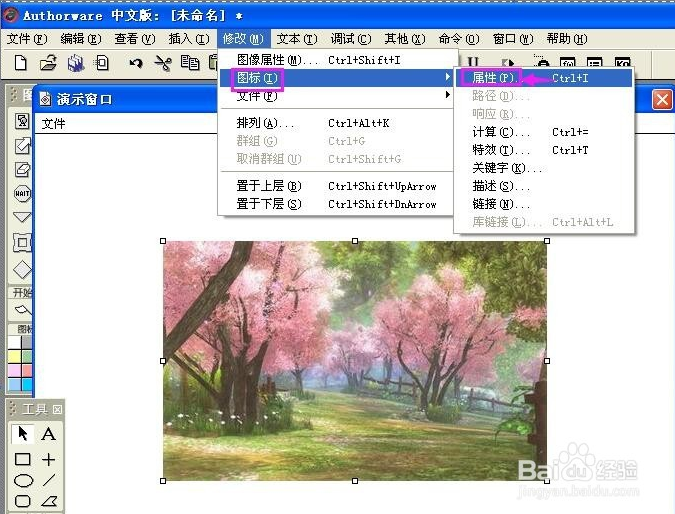Open the 窗口(W) menu
The height and width of the screenshot is (514, 675).
[513, 39]
